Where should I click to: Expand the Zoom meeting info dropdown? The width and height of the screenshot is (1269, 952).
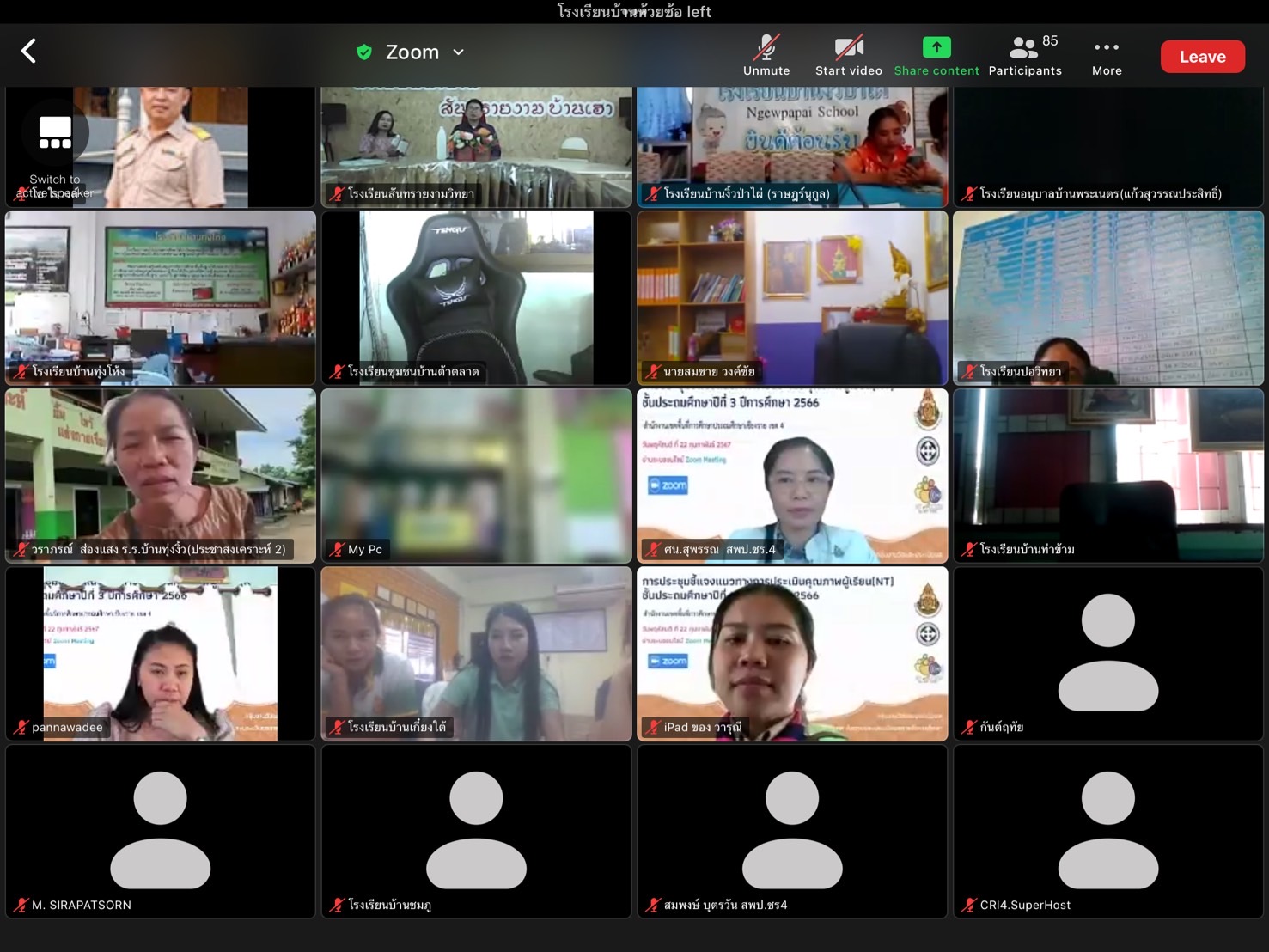(x=459, y=52)
